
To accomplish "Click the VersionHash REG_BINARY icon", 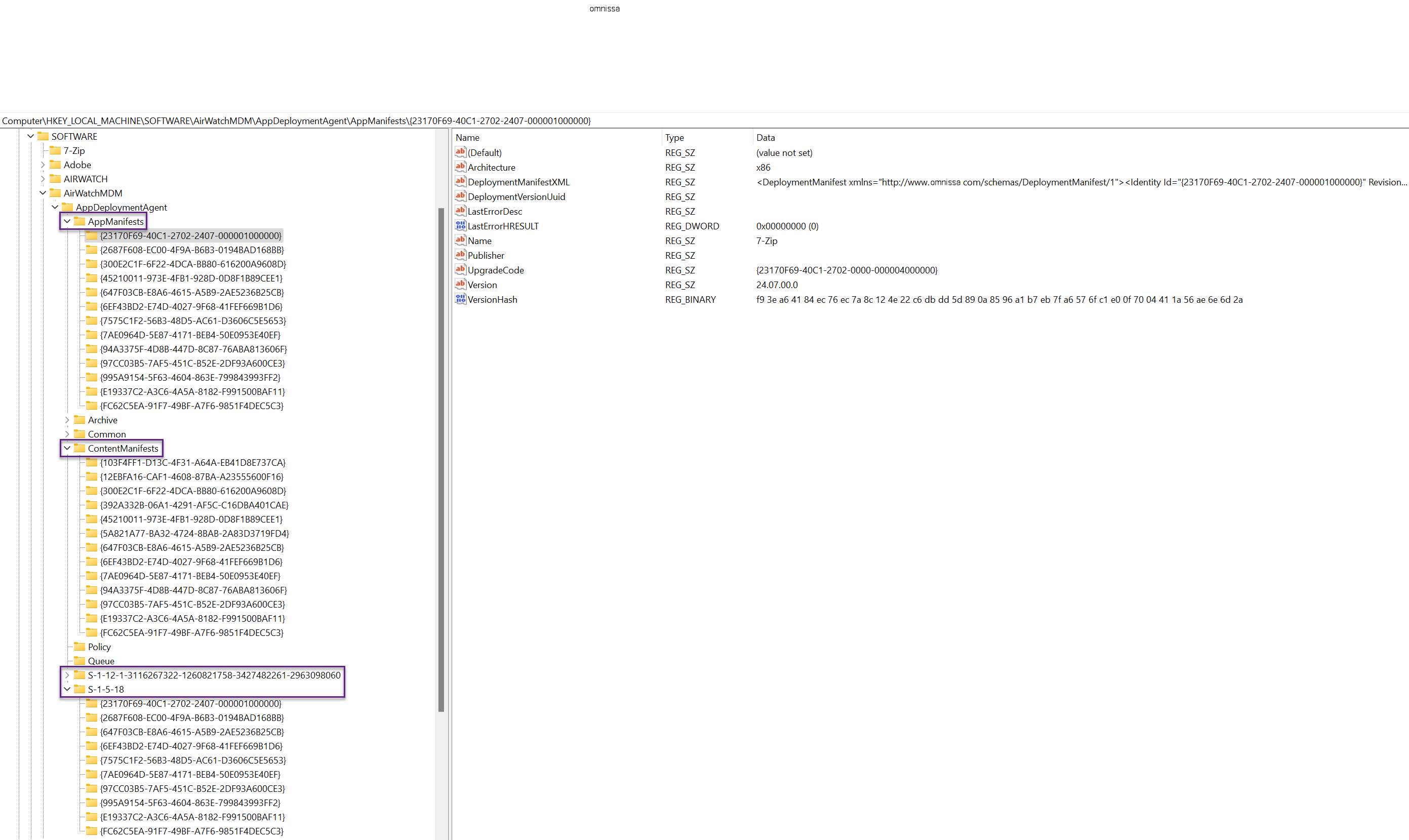I will click(x=460, y=299).
